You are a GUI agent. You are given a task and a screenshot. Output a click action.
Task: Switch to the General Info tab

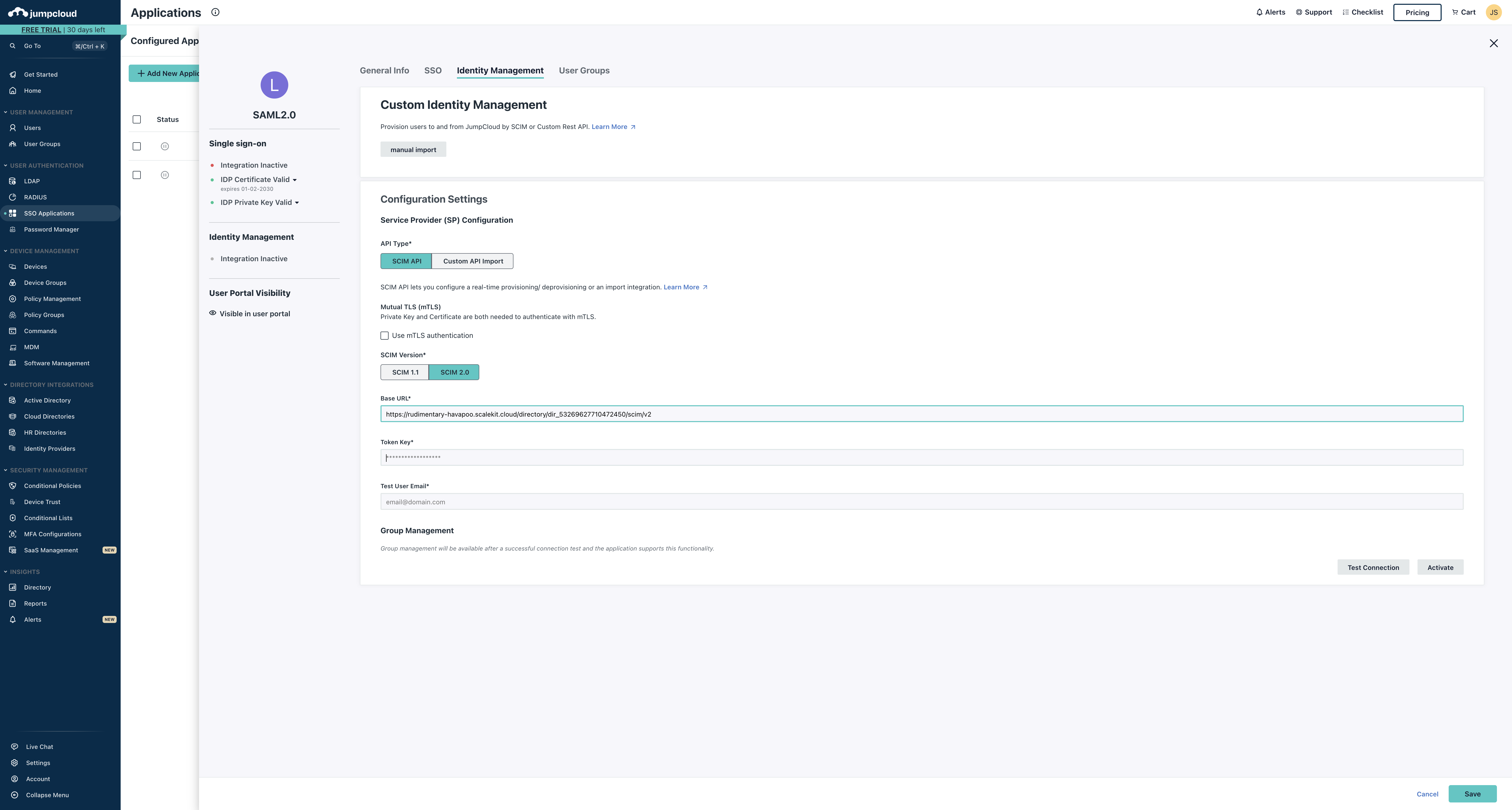point(385,70)
